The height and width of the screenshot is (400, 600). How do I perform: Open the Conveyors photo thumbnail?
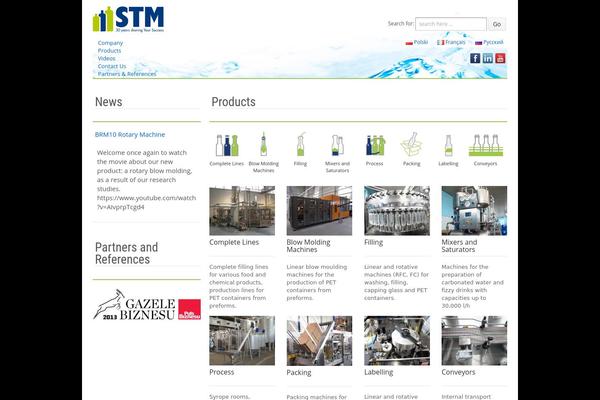click(x=474, y=340)
